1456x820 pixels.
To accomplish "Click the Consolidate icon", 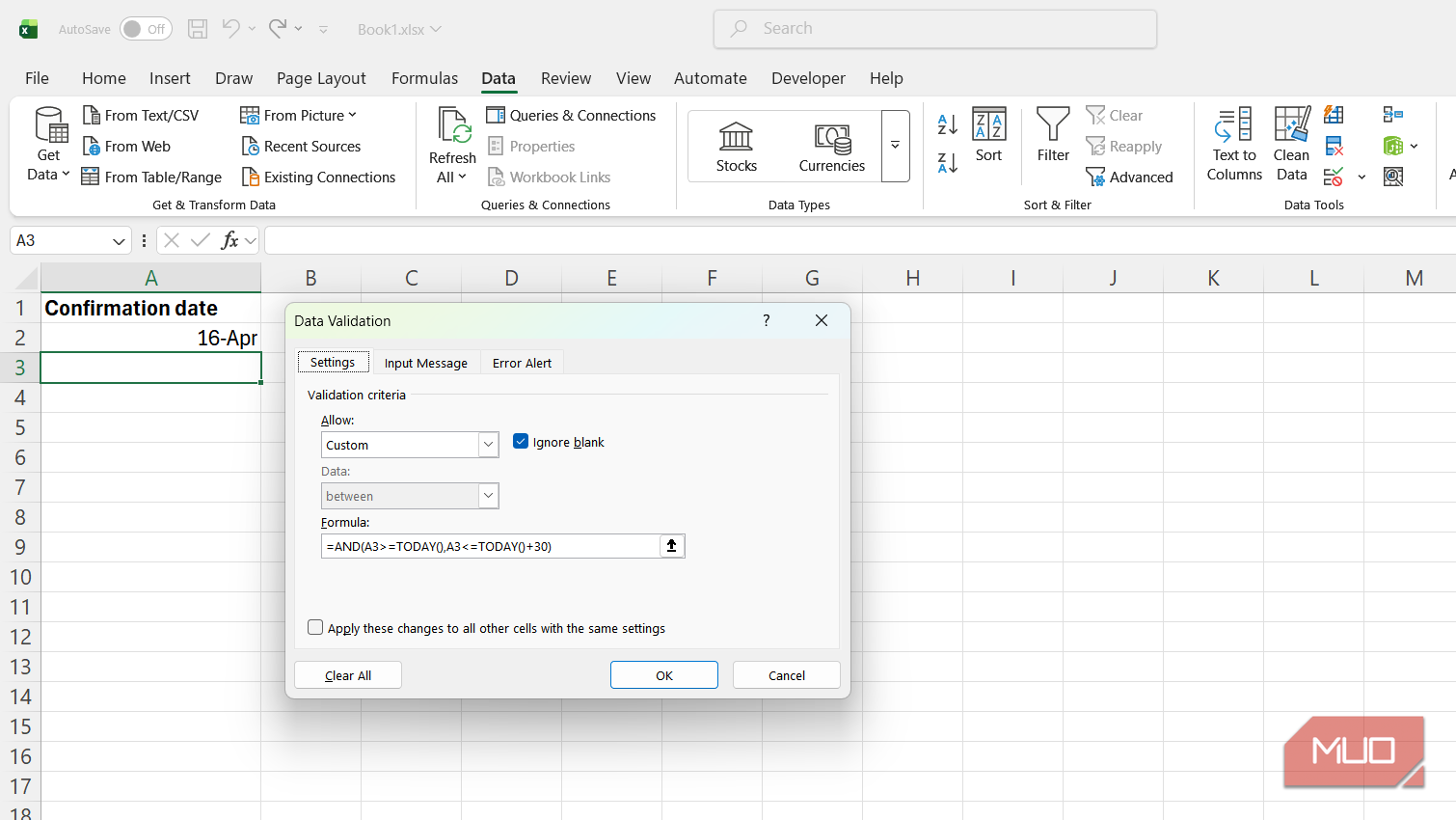I will tap(1392, 115).
